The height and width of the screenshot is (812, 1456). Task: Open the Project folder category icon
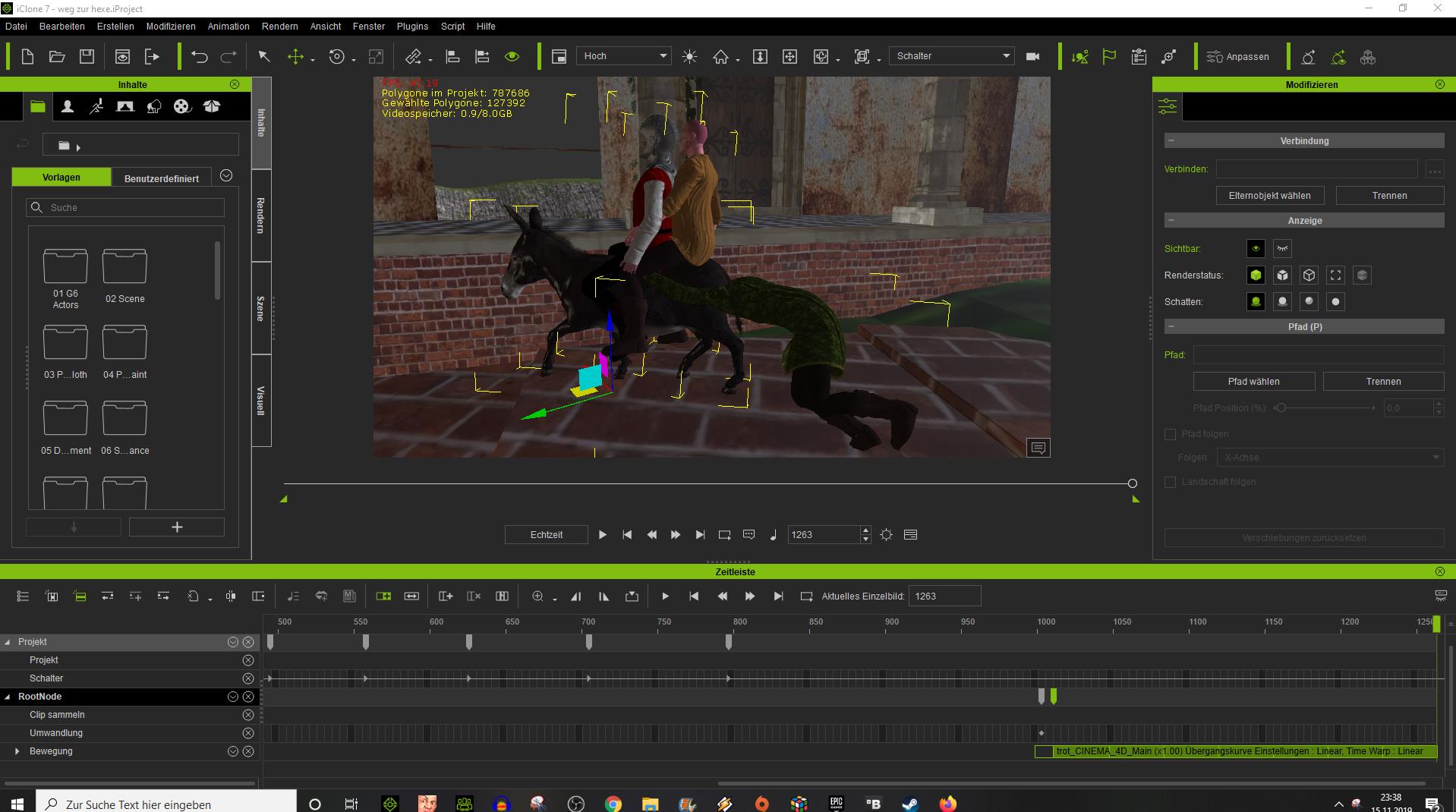click(x=37, y=106)
